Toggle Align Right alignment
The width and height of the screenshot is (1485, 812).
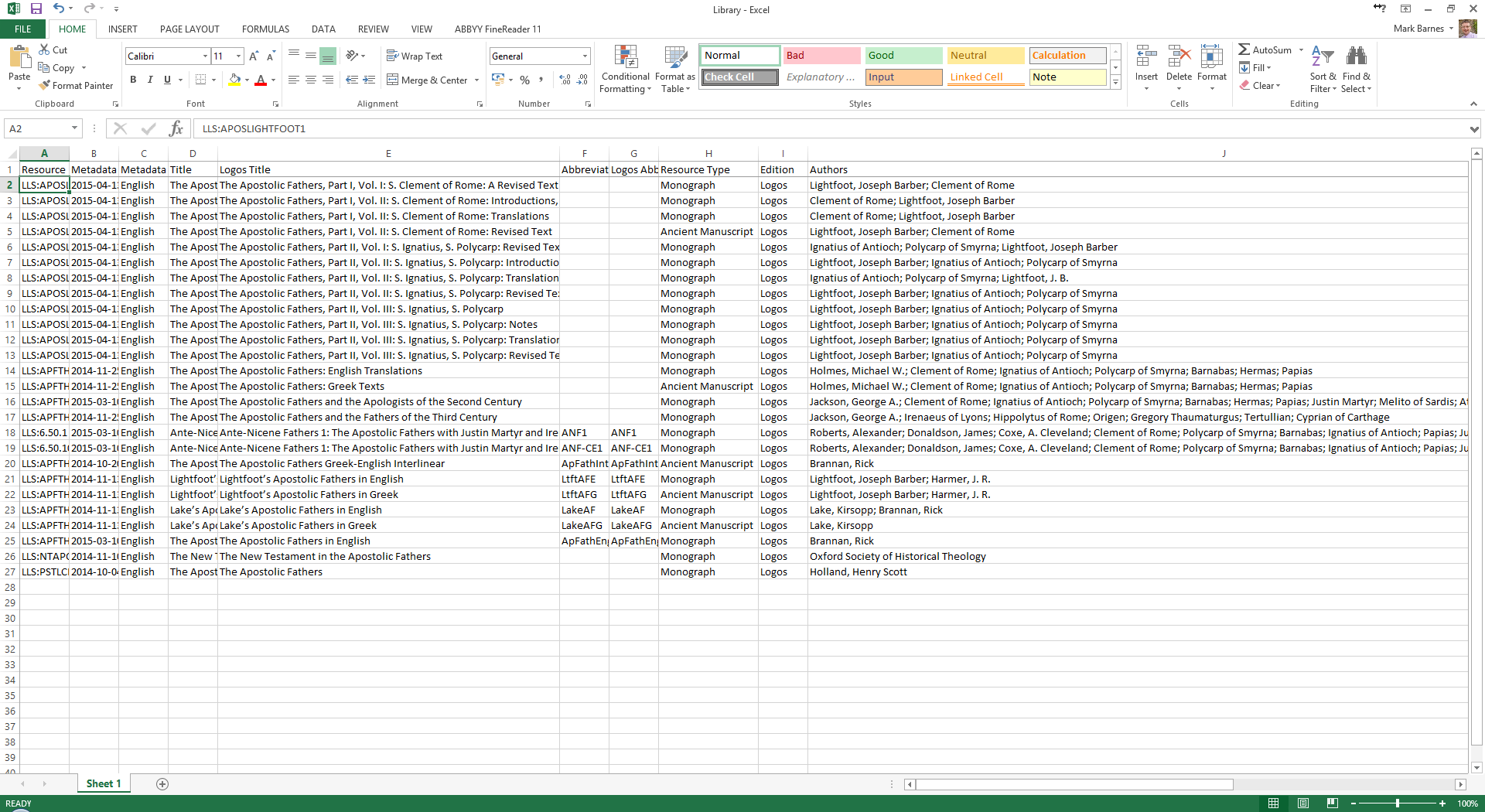[x=328, y=80]
